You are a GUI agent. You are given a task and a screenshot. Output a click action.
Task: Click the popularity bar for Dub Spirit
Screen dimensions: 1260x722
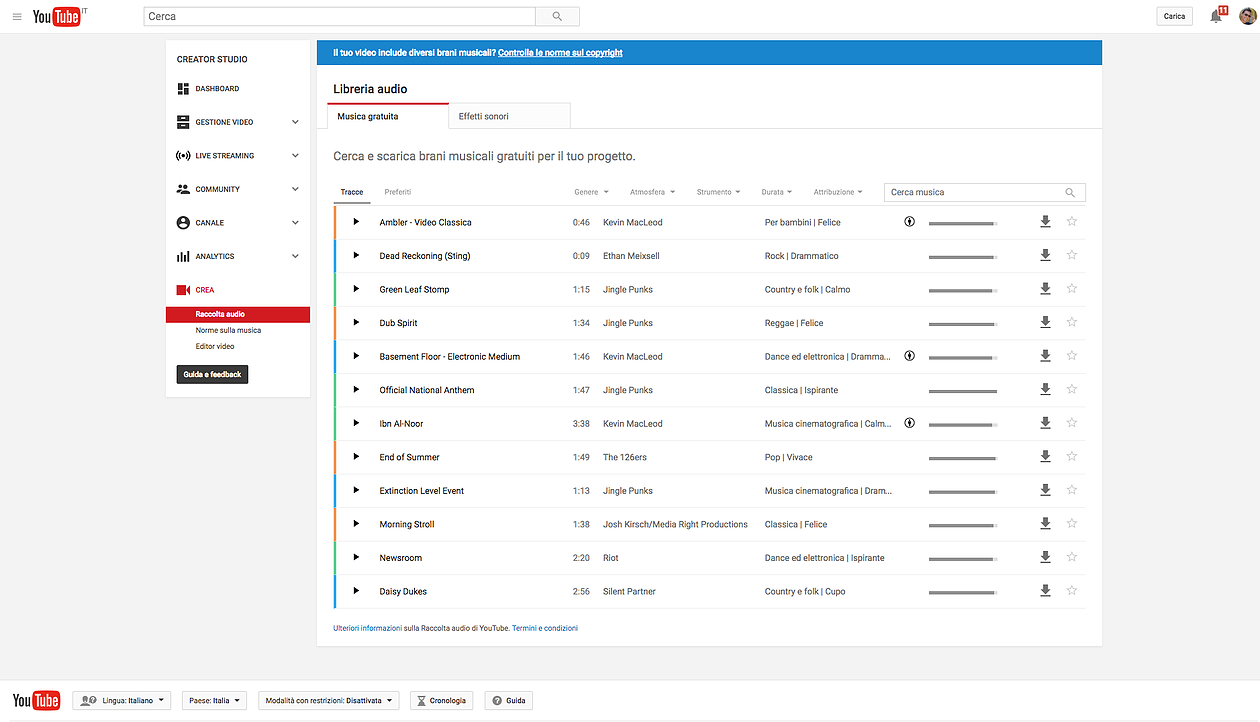pos(962,324)
